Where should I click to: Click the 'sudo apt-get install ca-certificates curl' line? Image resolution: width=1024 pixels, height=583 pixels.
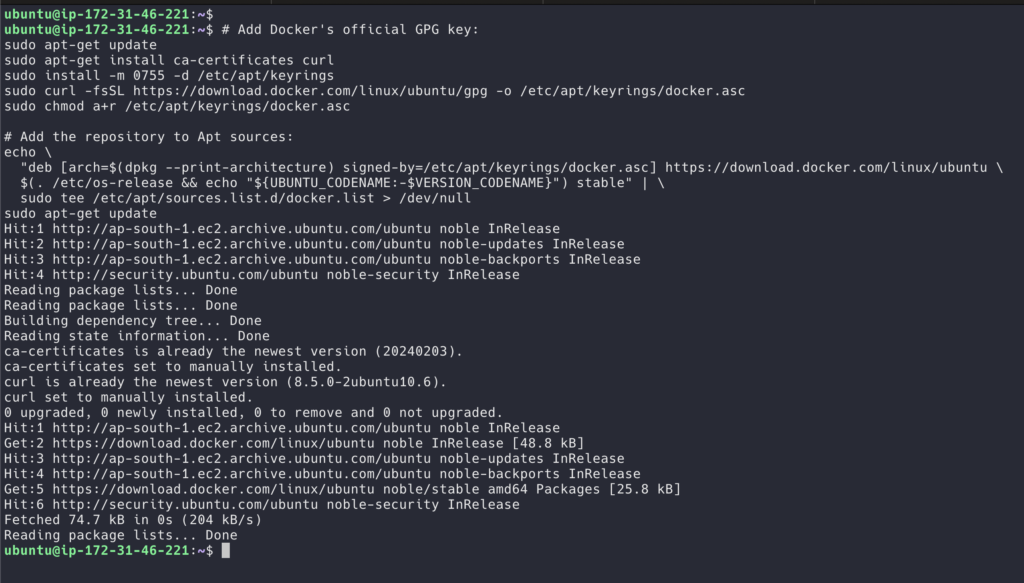169,60
